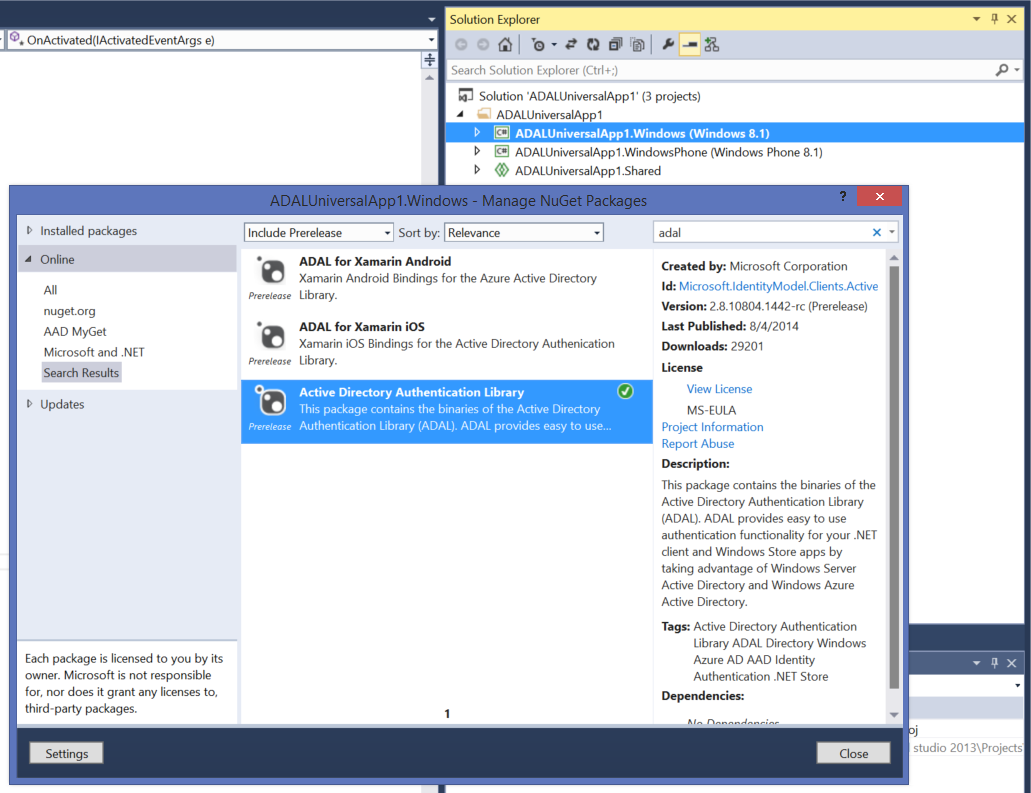
Task: Open the NuGet search history dropdown arrow
Action: [892, 232]
